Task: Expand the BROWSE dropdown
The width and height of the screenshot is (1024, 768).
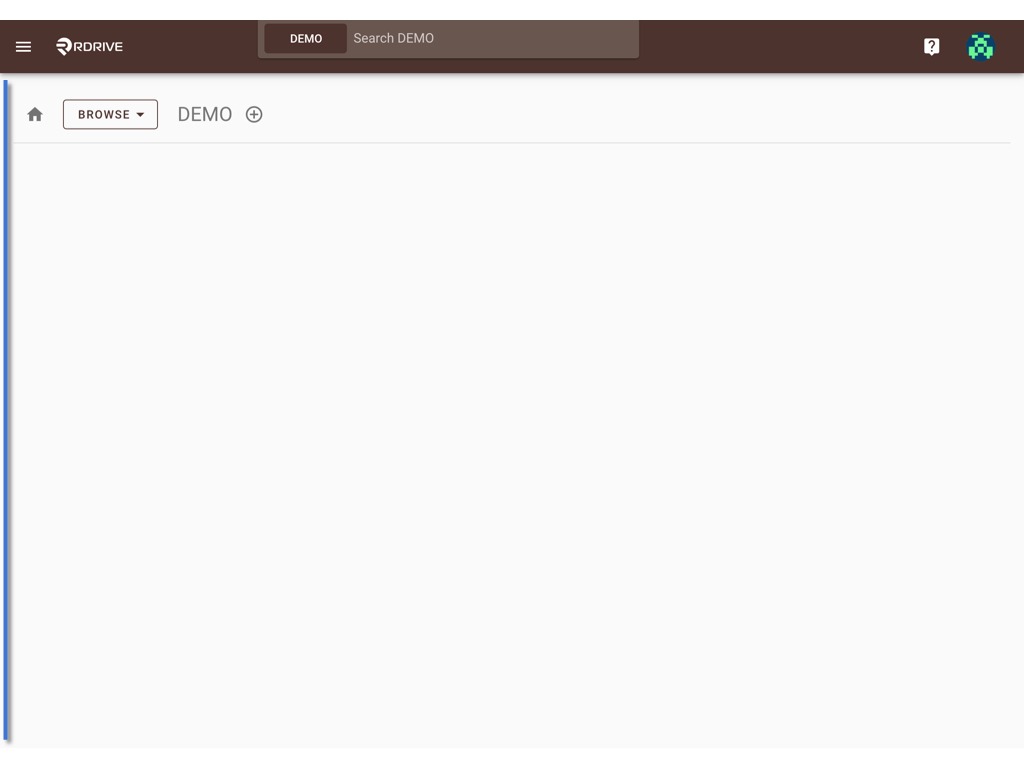Action: tap(110, 114)
